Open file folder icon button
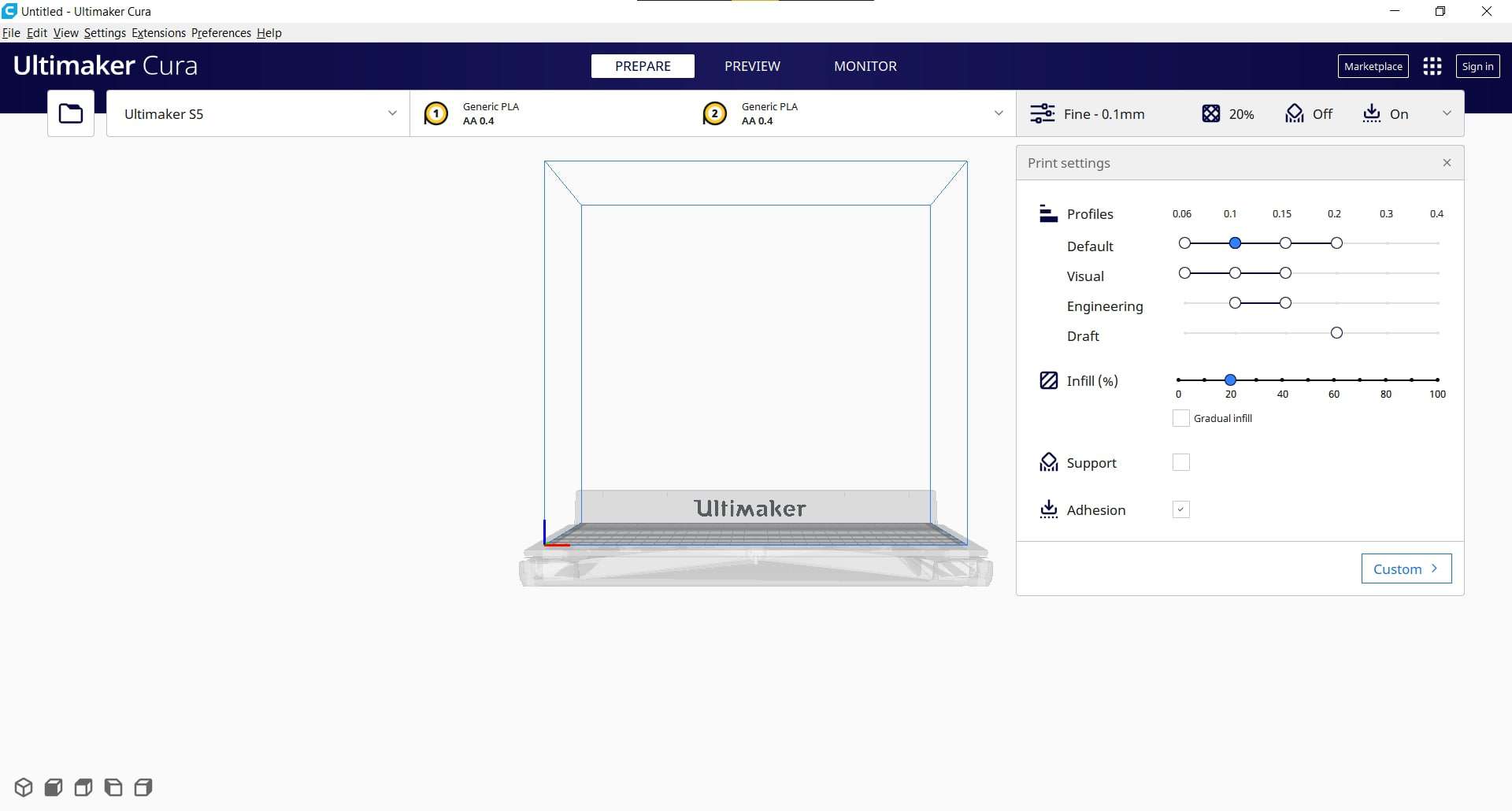The image size is (1512, 811). coord(71,113)
